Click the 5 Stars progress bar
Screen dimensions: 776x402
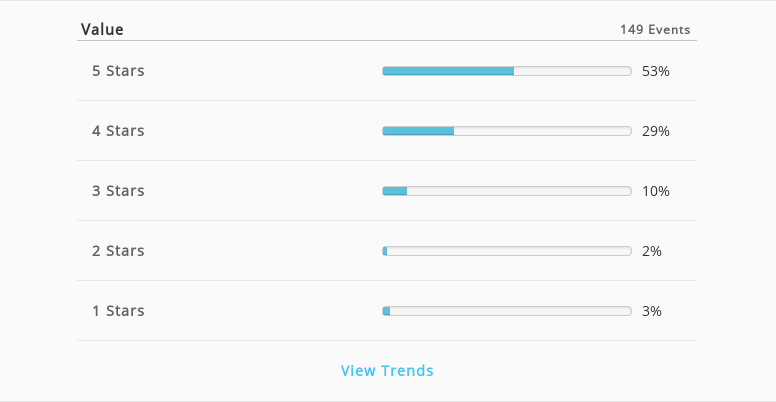507,71
